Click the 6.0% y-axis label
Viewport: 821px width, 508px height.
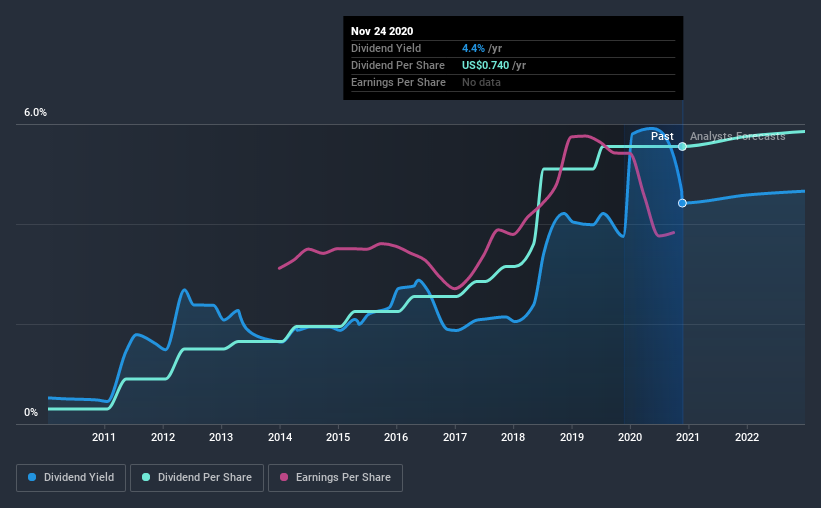tap(35, 113)
